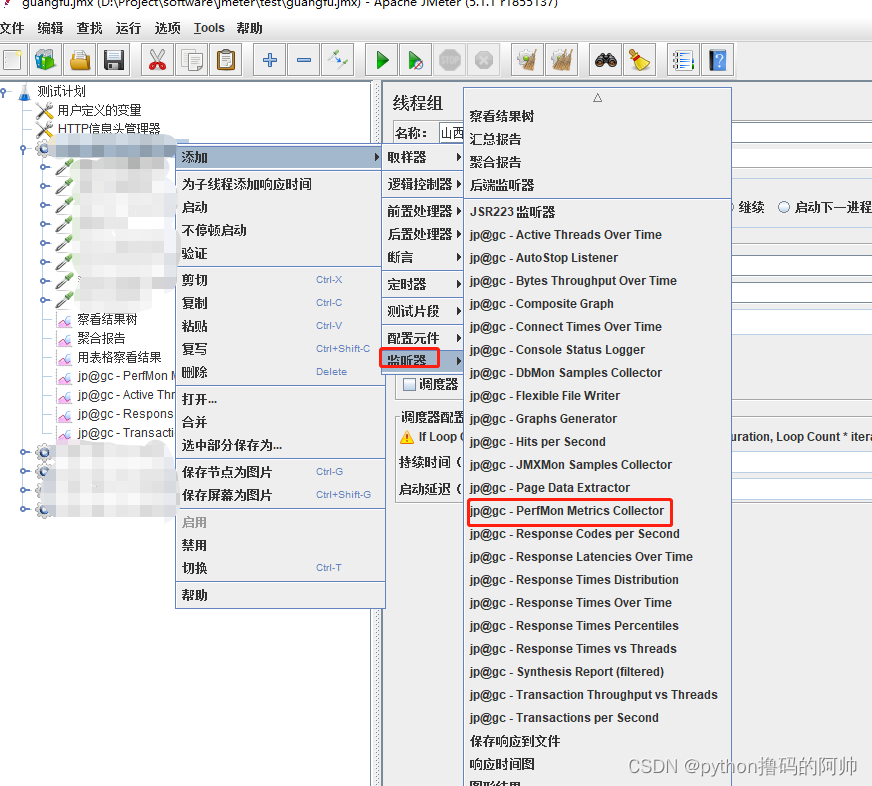
Task: Click the Reset search brush icon
Action: (640, 60)
